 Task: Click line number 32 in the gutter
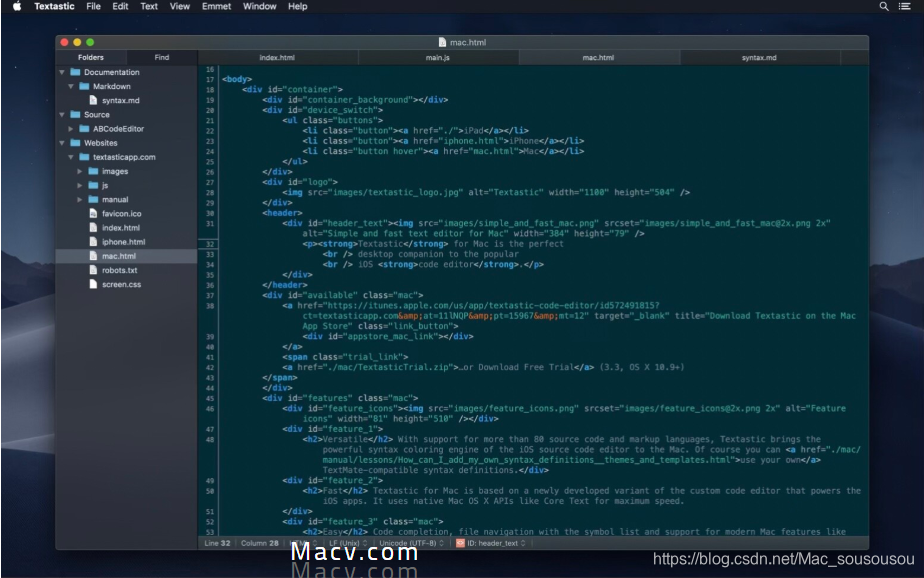(x=210, y=244)
